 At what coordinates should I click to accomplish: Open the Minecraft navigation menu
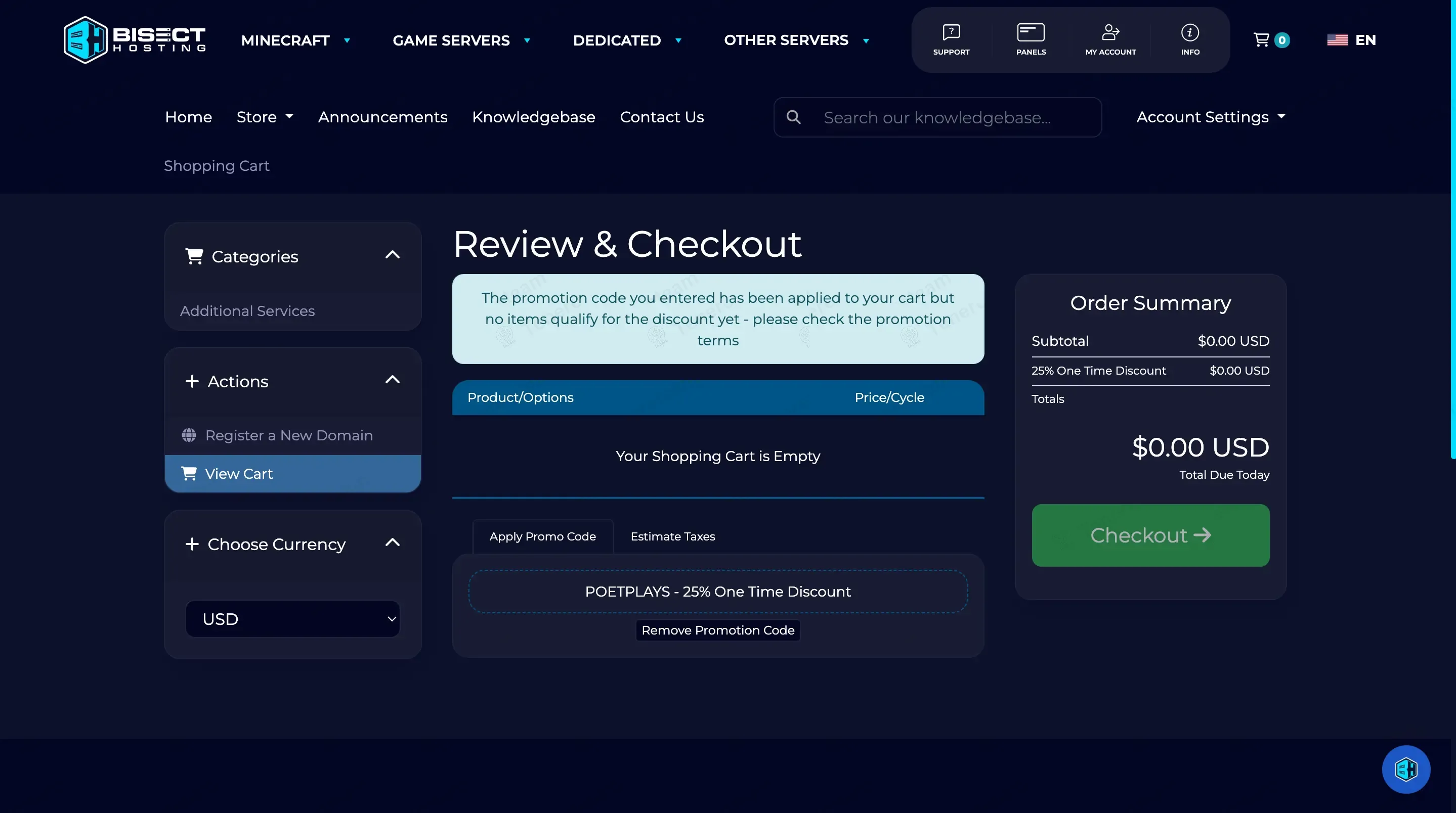pyautogui.click(x=295, y=40)
